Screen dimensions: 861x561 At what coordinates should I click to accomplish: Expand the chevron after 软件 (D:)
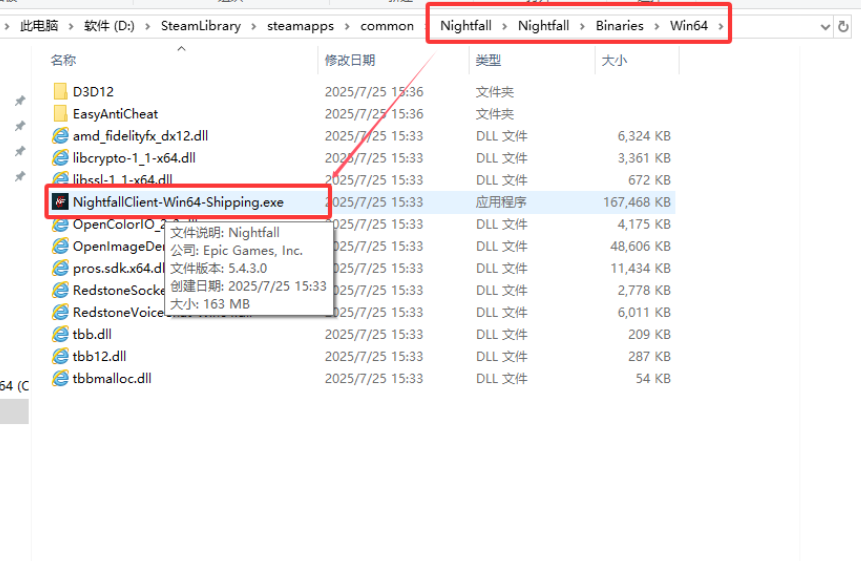(148, 26)
